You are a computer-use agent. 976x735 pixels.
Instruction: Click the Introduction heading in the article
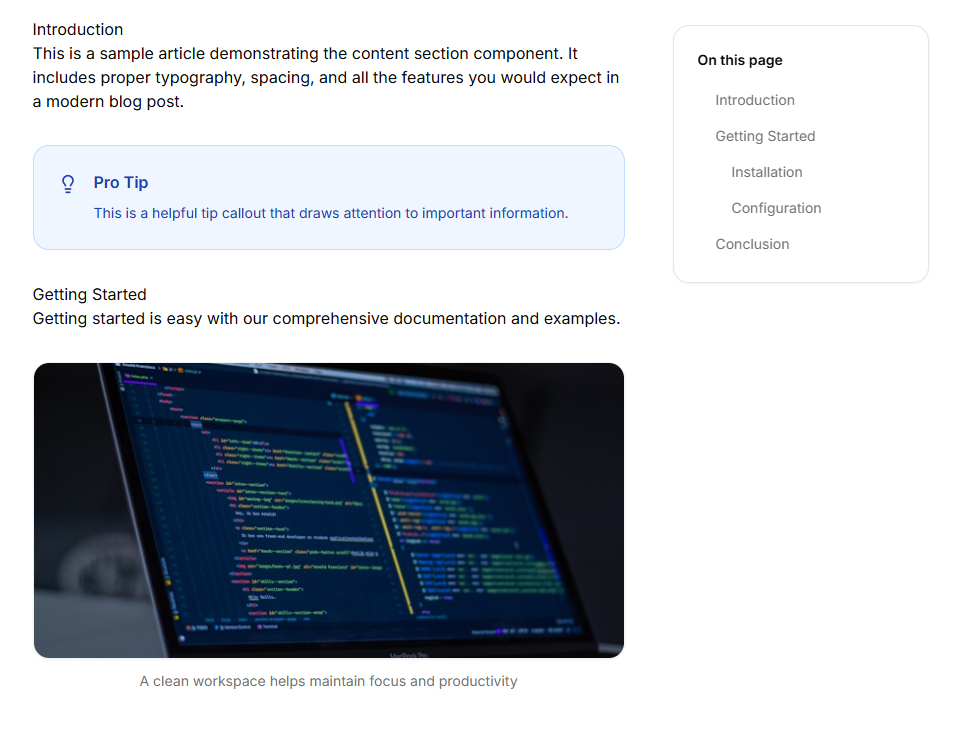[78, 29]
